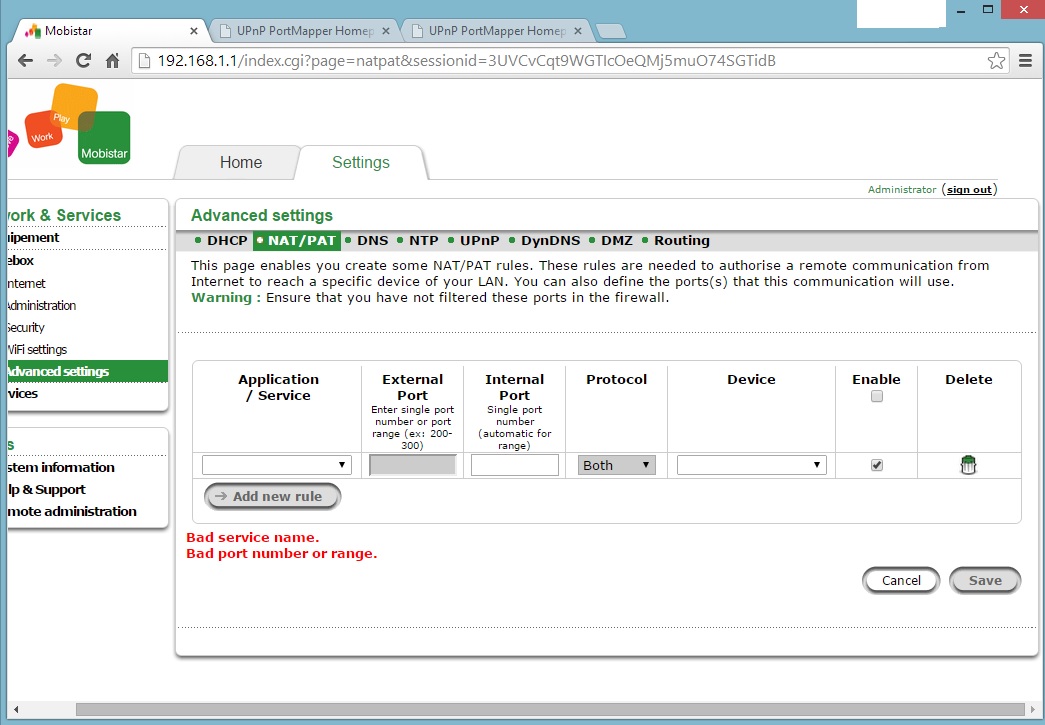This screenshot has height=725, width=1045.
Task: Click the browser forward arrow
Action: pos(54,61)
